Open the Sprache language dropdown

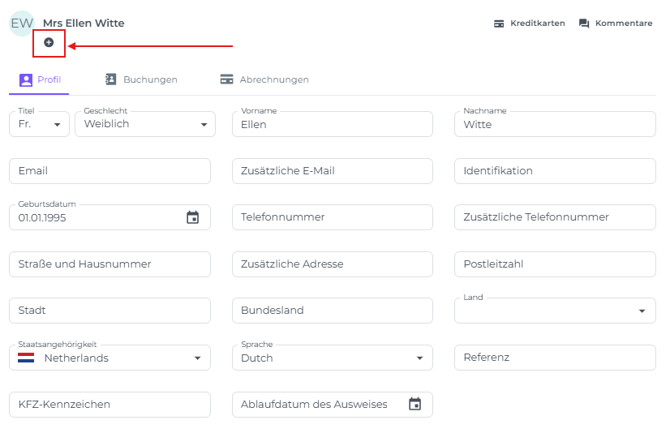click(419, 358)
